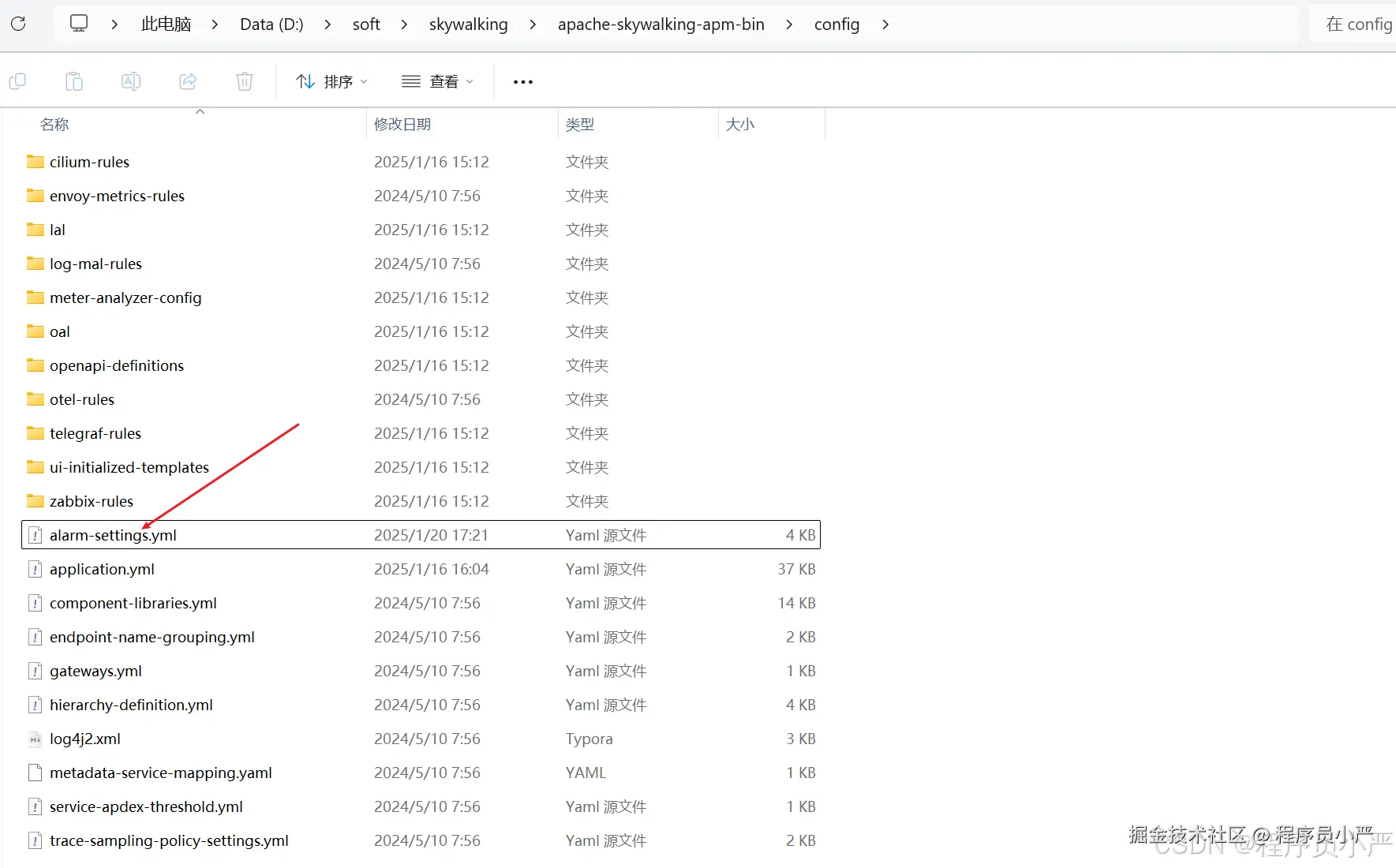1396x868 pixels.
Task: Select the service-apdex-threshold.yml file name
Action: click(x=146, y=806)
